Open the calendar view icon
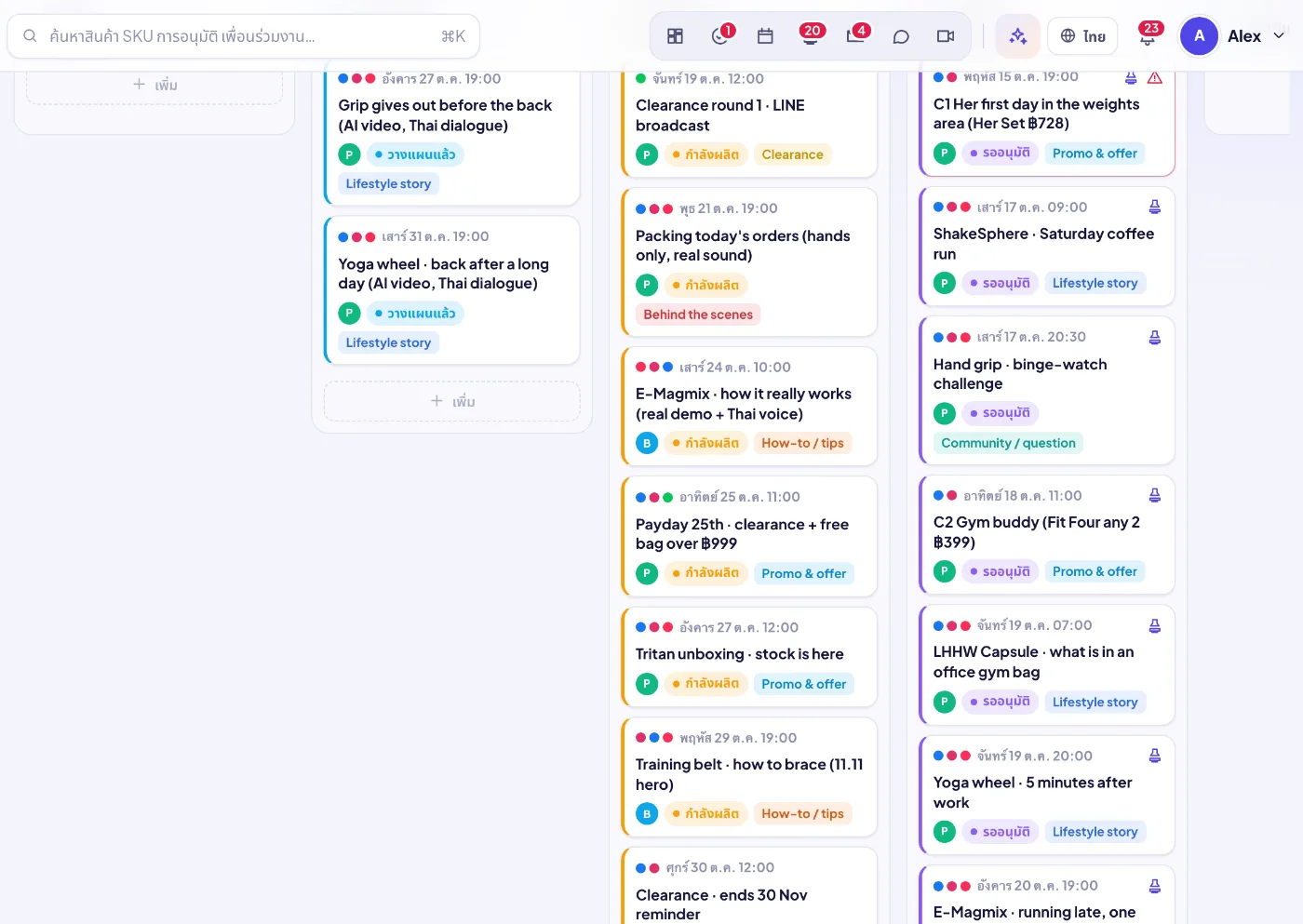The image size is (1303, 924). pos(765,36)
